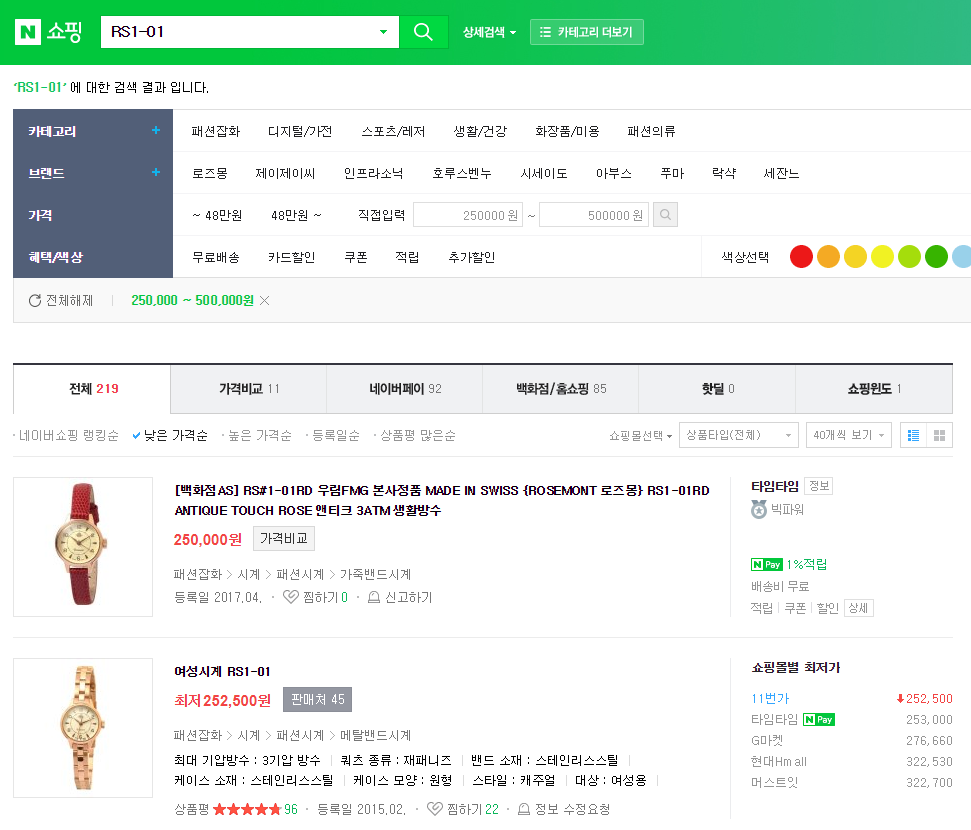The image size is (971, 830).
Task: Open the 상세검색 dropdown
Action: coord(489,32)
